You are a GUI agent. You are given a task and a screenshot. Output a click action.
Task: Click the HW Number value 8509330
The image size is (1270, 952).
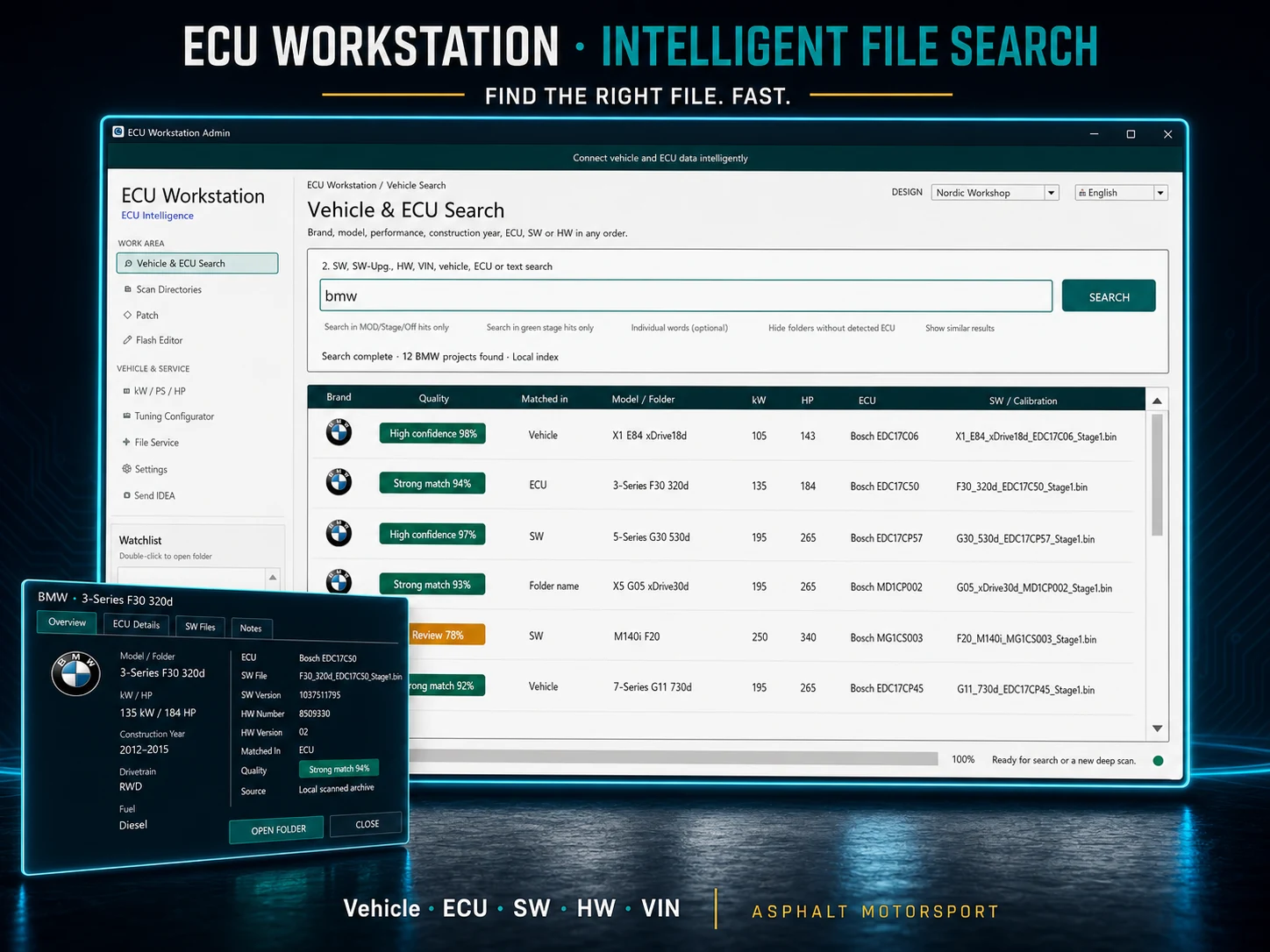click(314, 714)
